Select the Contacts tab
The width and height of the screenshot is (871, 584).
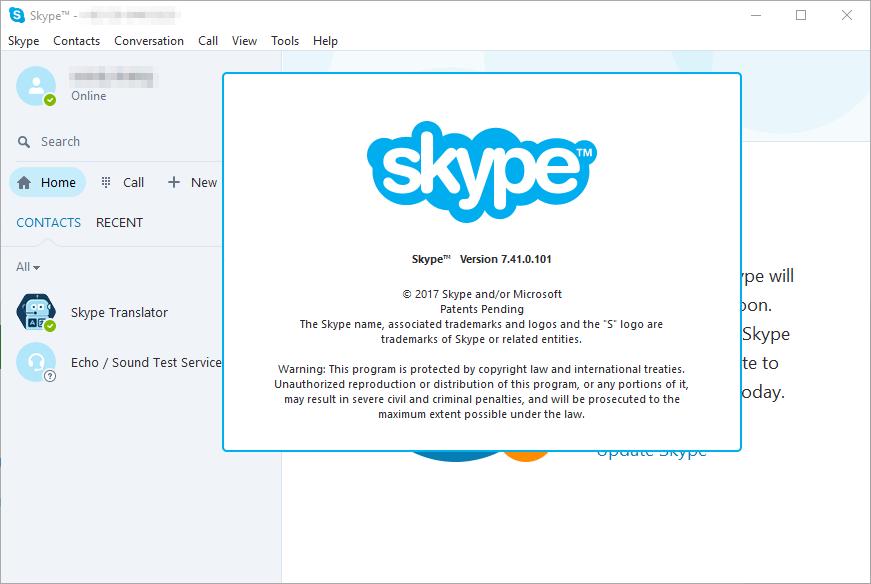[x=48, y=222]
